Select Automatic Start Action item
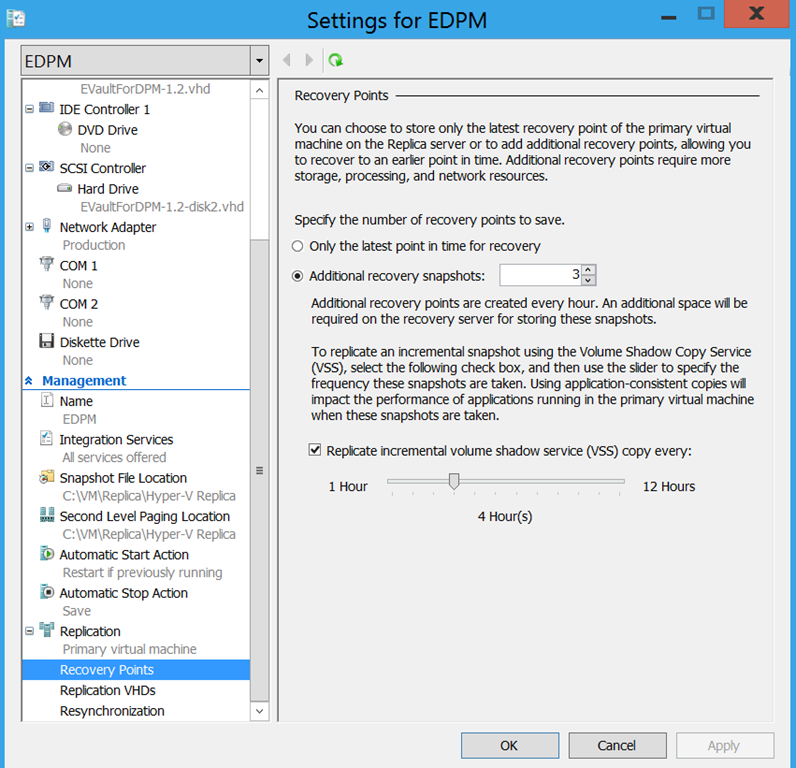The height and width of the screenshot is (768, 796). [x=124, y=555]
